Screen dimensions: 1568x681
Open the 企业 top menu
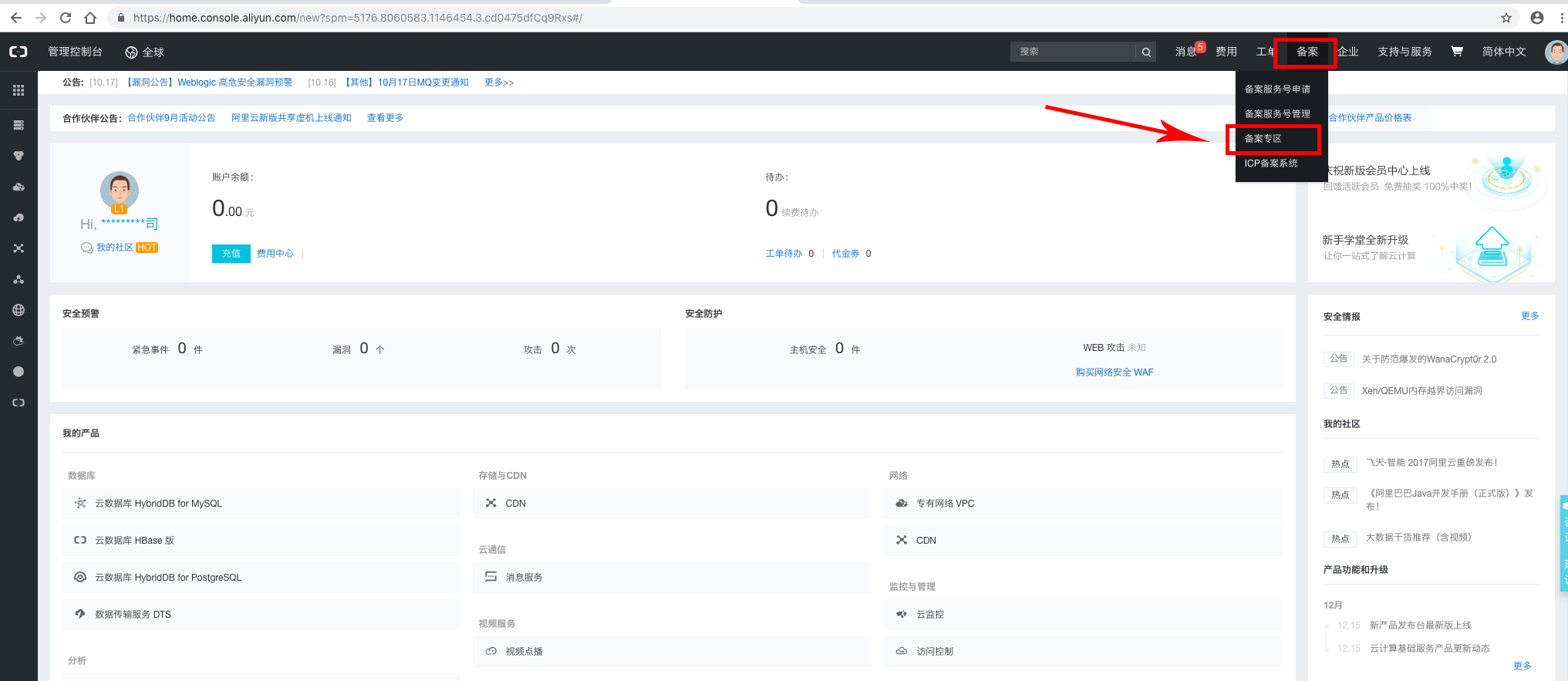coord(1348,52)
